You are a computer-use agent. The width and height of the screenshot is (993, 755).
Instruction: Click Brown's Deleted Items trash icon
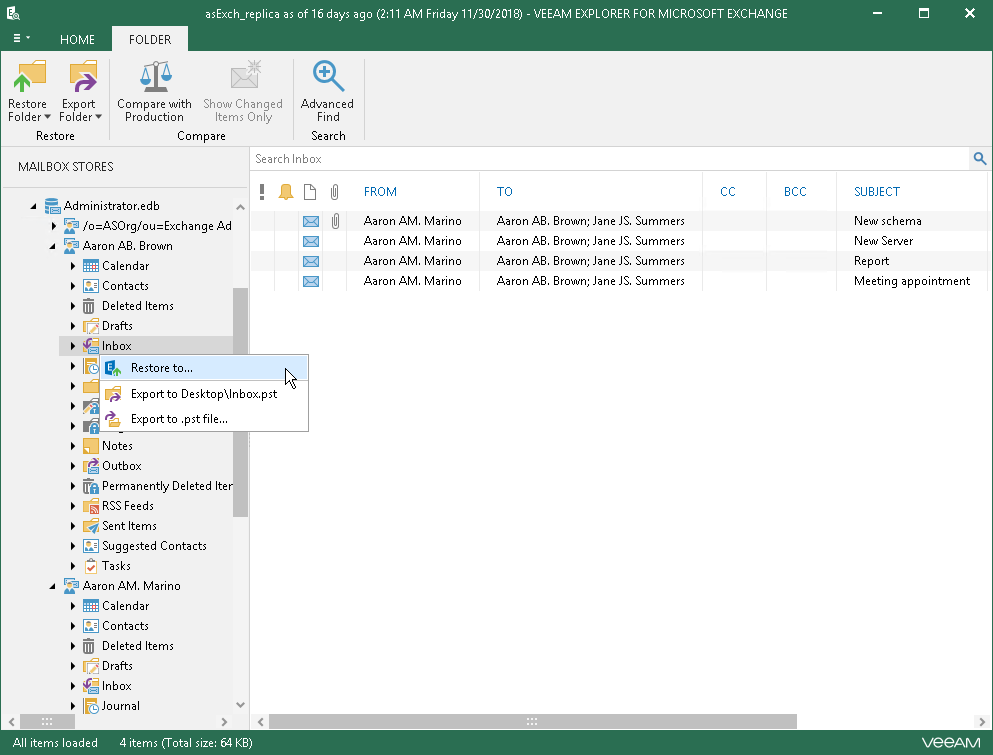[89, 306]
